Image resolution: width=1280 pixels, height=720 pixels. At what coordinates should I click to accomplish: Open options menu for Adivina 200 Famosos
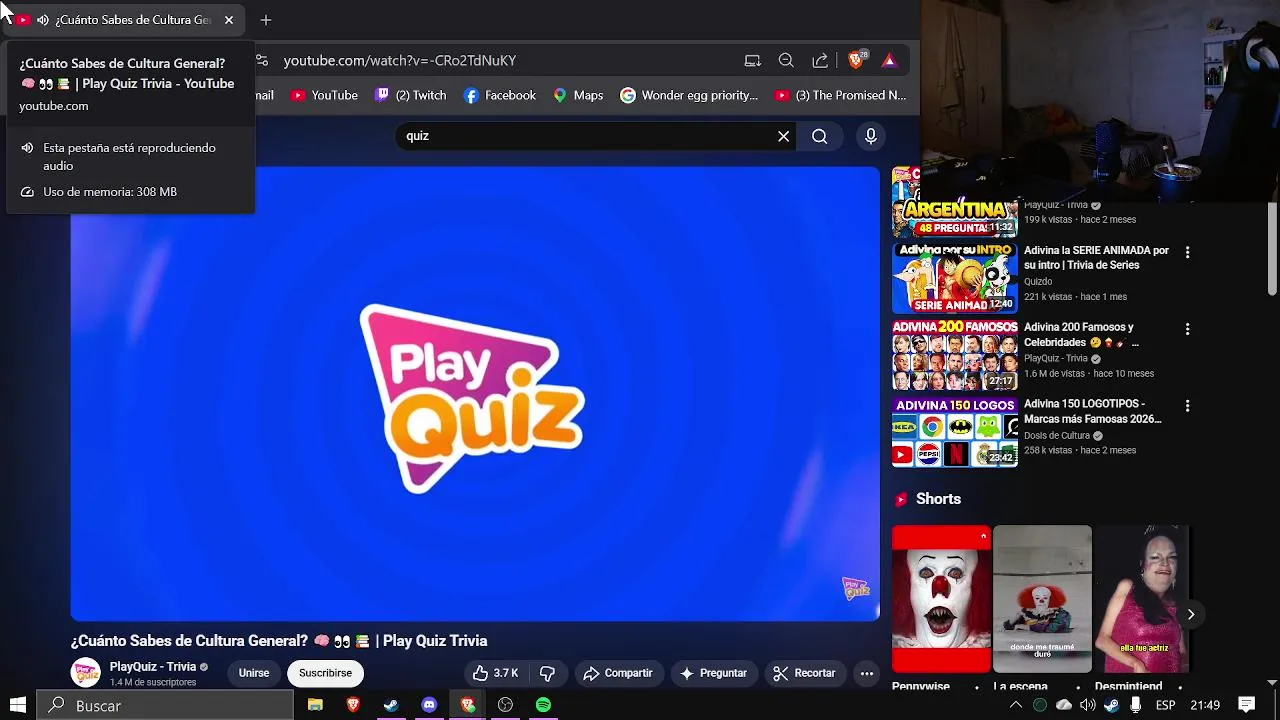coord(1187,329)
